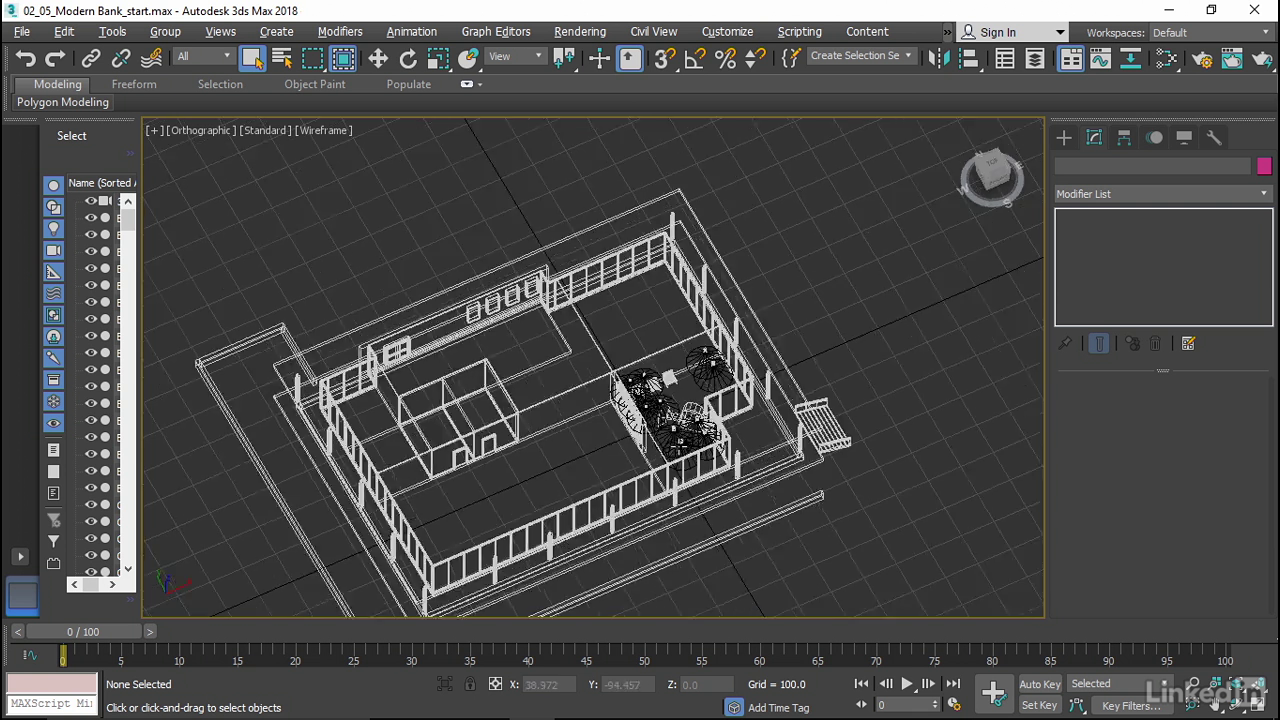Expand the Modifier List dropdown
Screen dimensions: 1280x720
coord(1163,194)
